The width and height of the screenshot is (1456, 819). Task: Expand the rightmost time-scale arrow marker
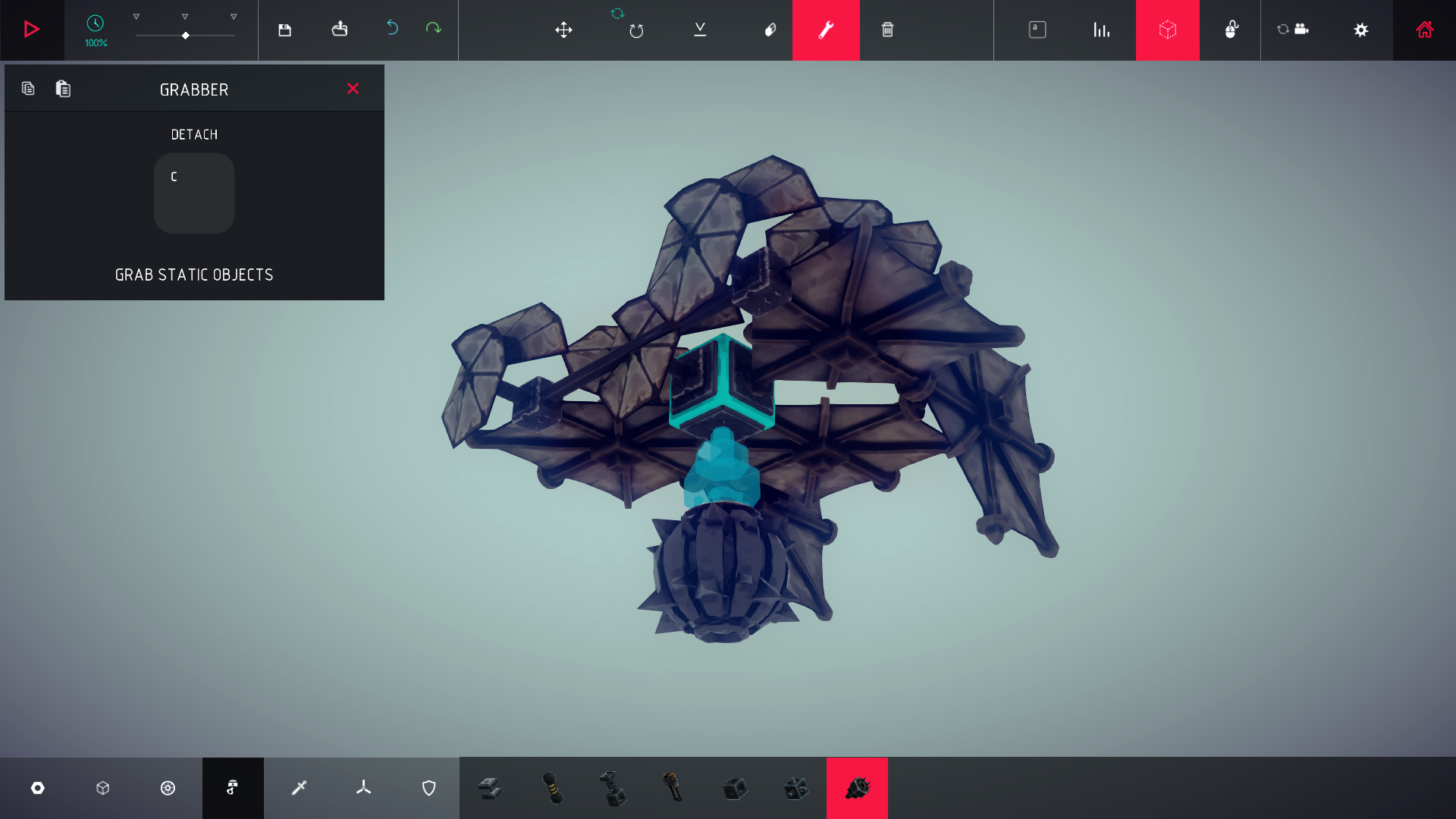pyautogui.click(x=234, y=16)
